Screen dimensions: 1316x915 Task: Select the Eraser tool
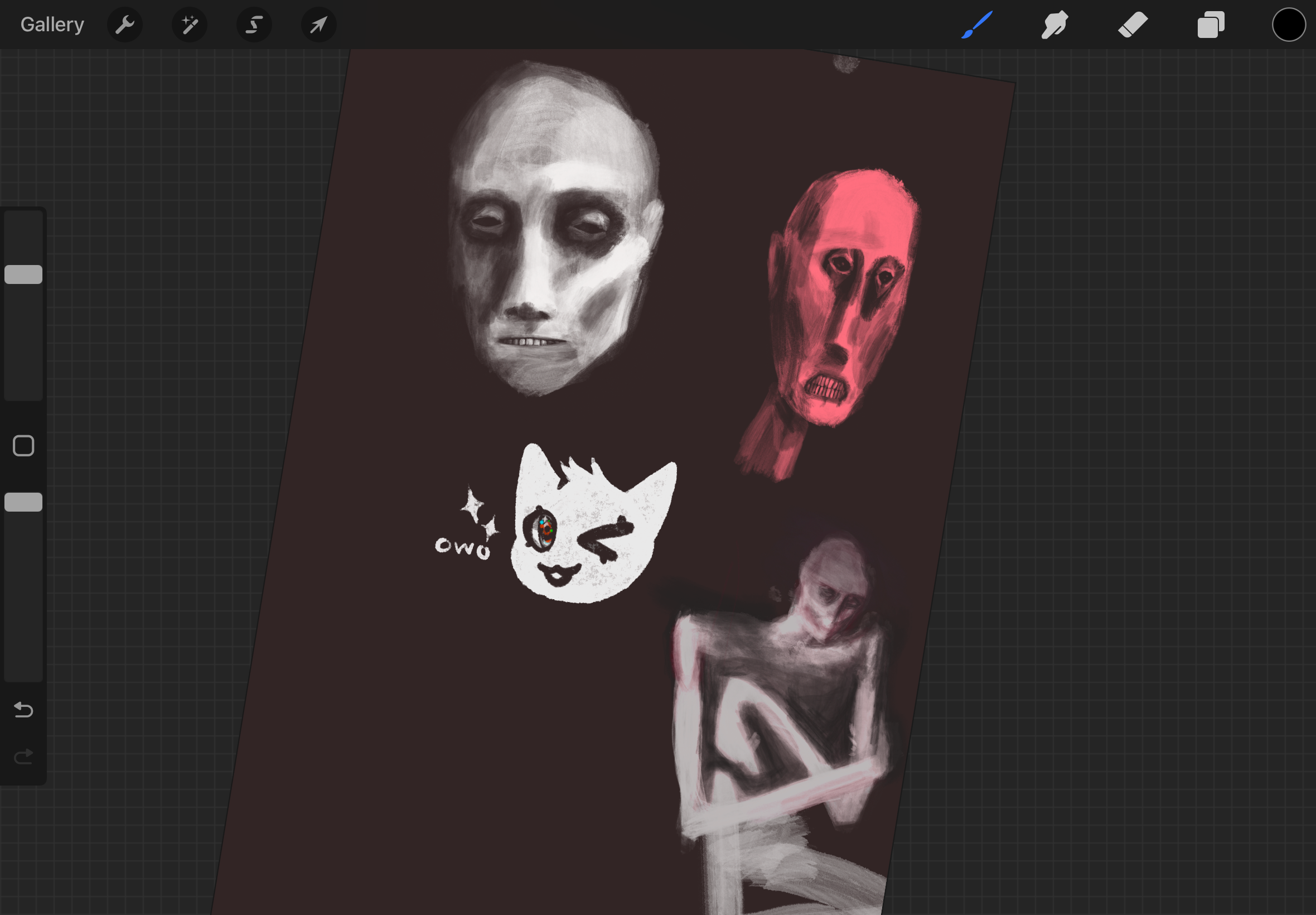(x=1133, y=25)
